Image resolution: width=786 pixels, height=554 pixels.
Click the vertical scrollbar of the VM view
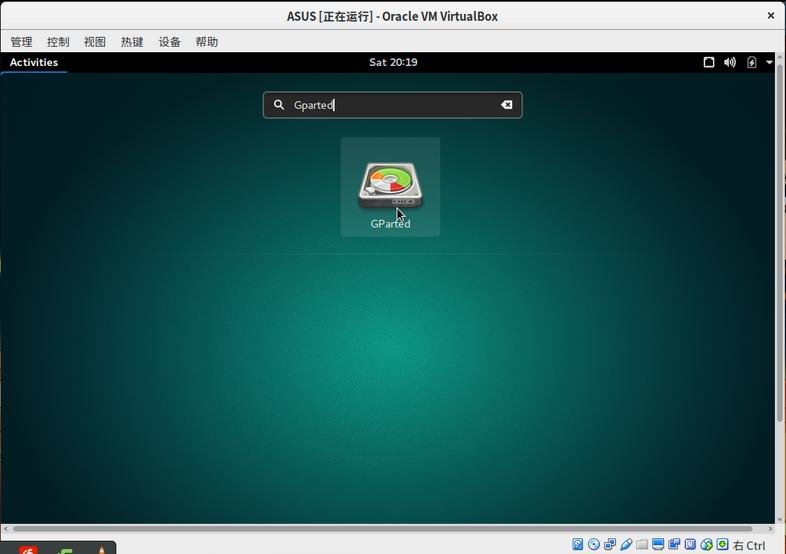(x=779, y=243)
